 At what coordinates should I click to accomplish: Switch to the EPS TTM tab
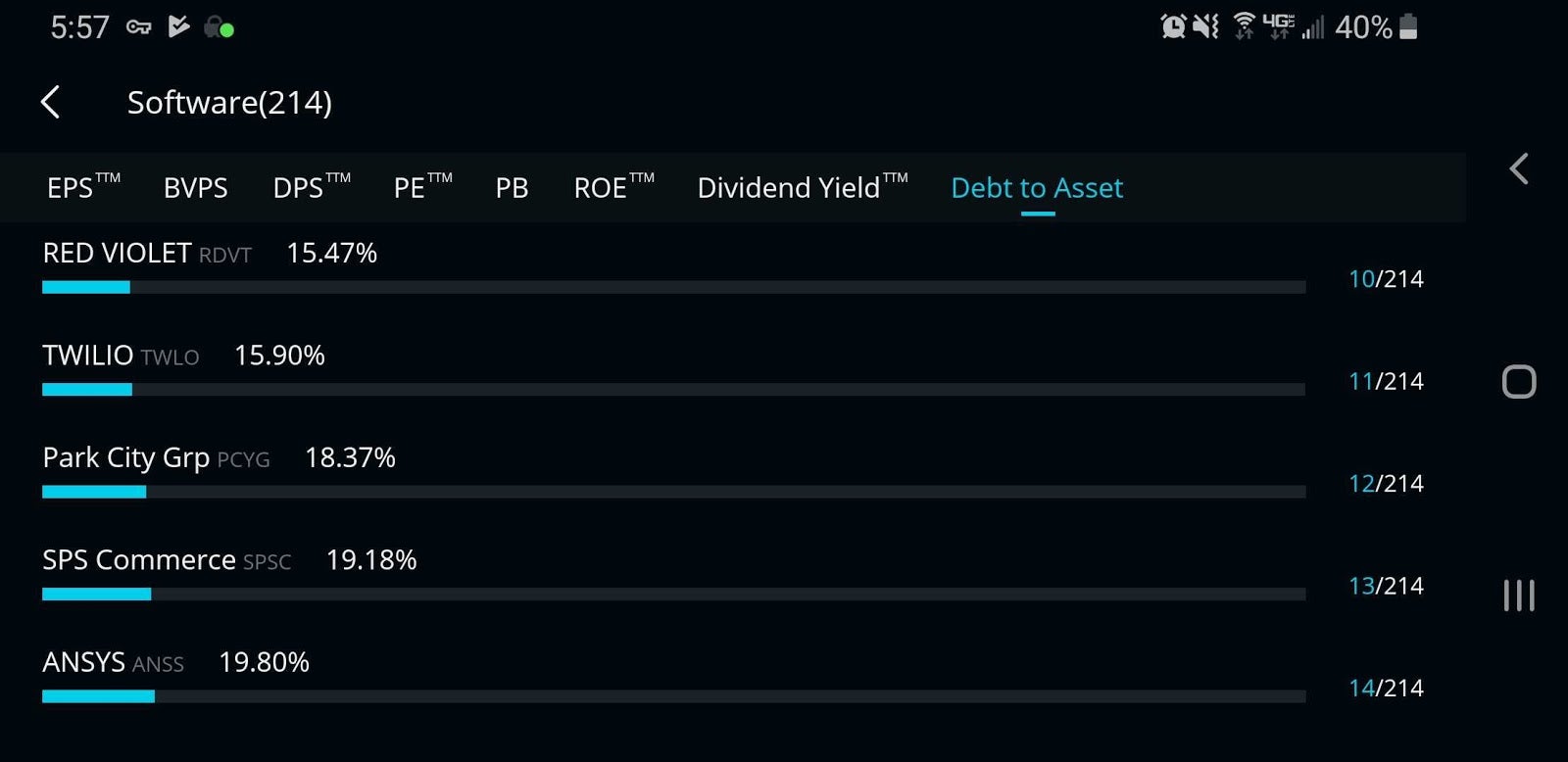(x=83, y=186)
